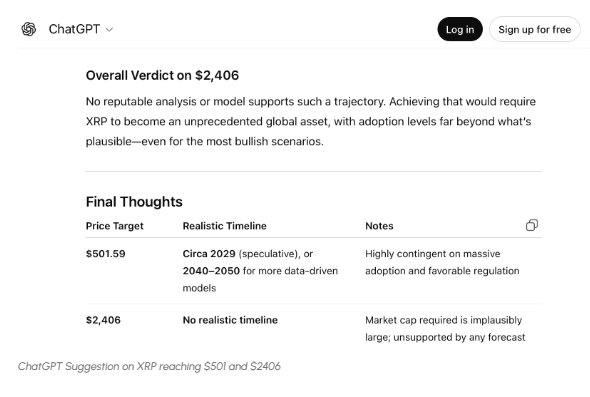Click the $501.59 price target cell
The height and width of the screenshot is (397, 590).
point(105,254)
